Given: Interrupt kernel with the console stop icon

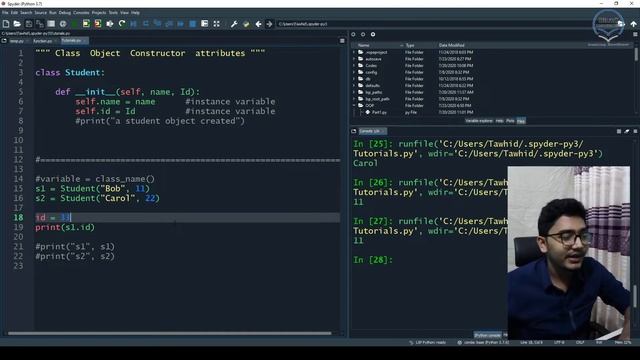Looking at the screenshot, I should 619,131.
